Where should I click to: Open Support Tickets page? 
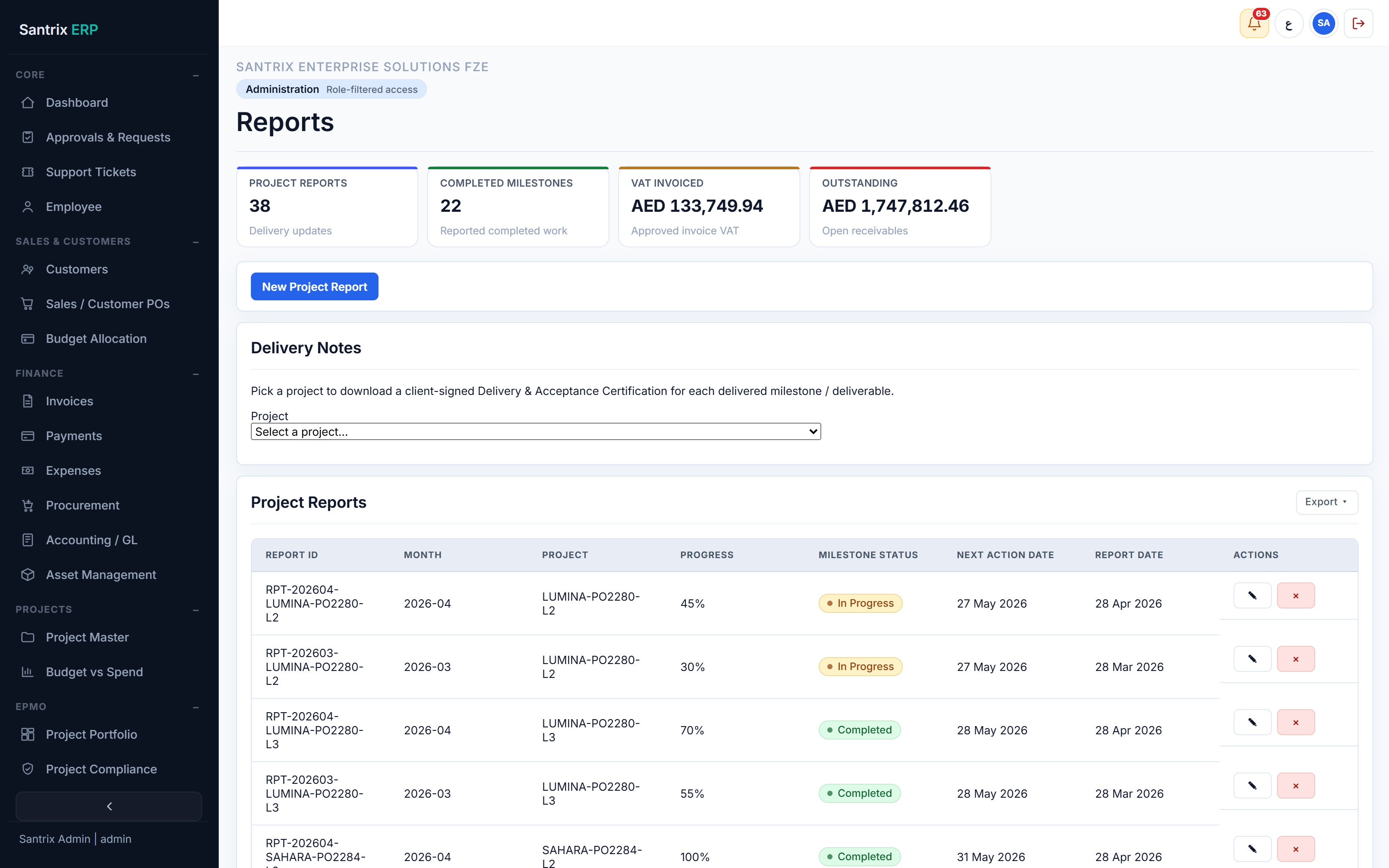click(109, 172)
